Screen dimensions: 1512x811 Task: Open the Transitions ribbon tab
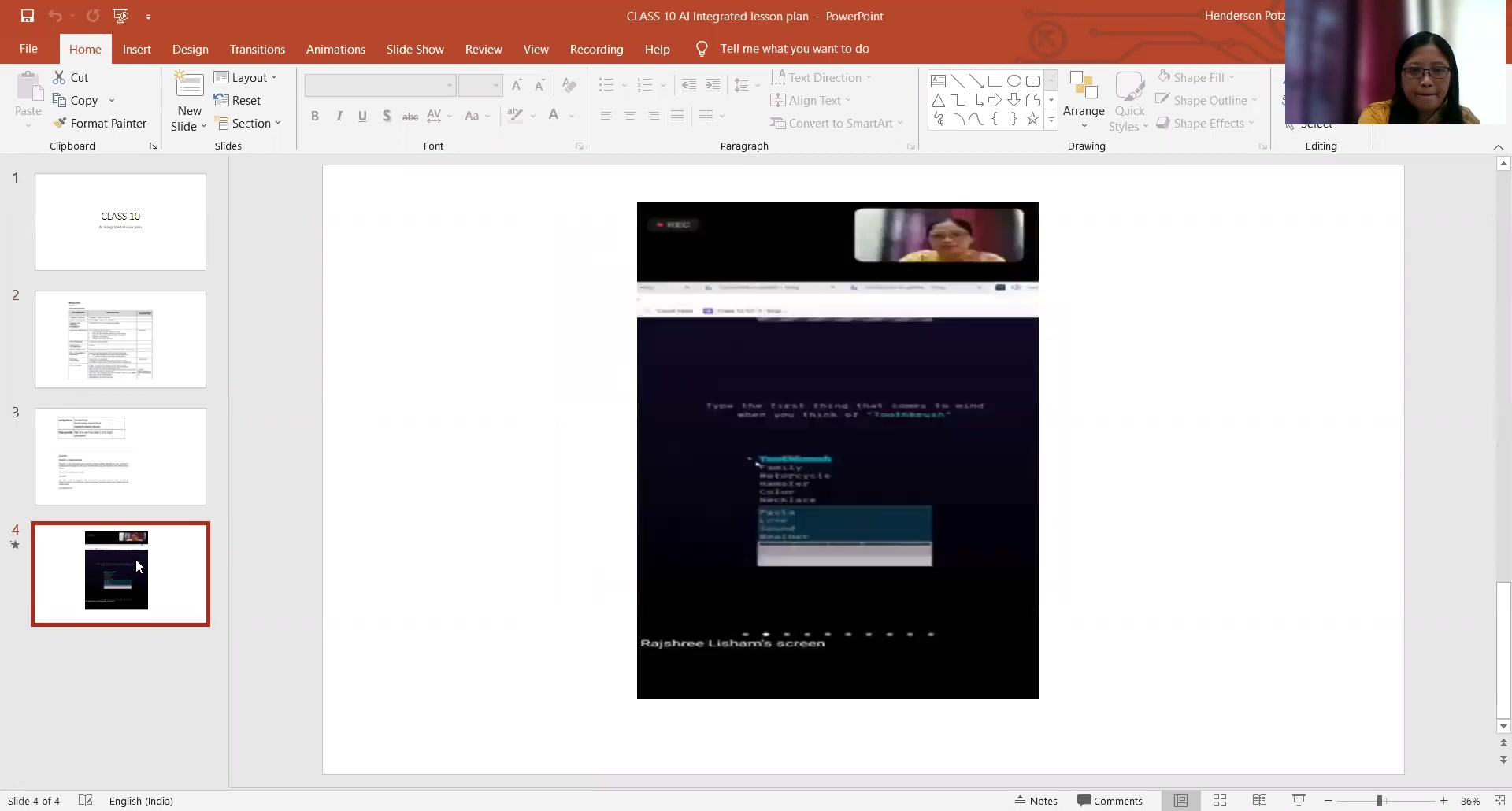coord(258,49)
